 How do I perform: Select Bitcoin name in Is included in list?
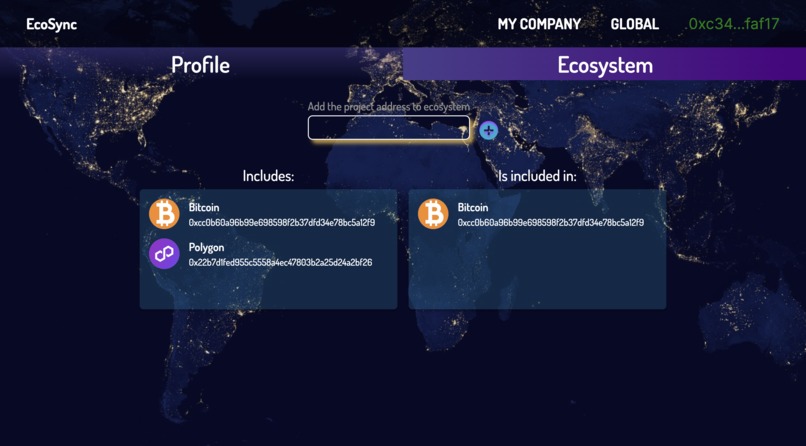[473, 208]
